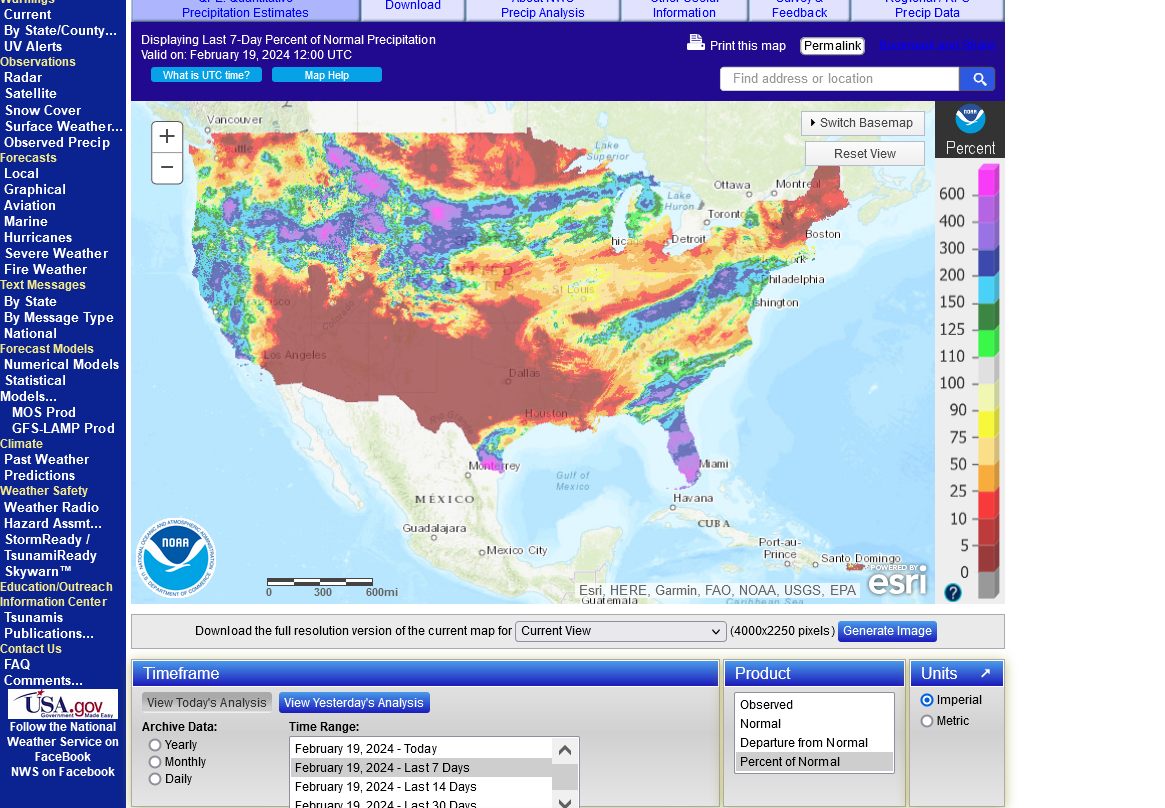Screen dimensions: 1165x808
Task: Click the Find address or location field
Action: 840,79
